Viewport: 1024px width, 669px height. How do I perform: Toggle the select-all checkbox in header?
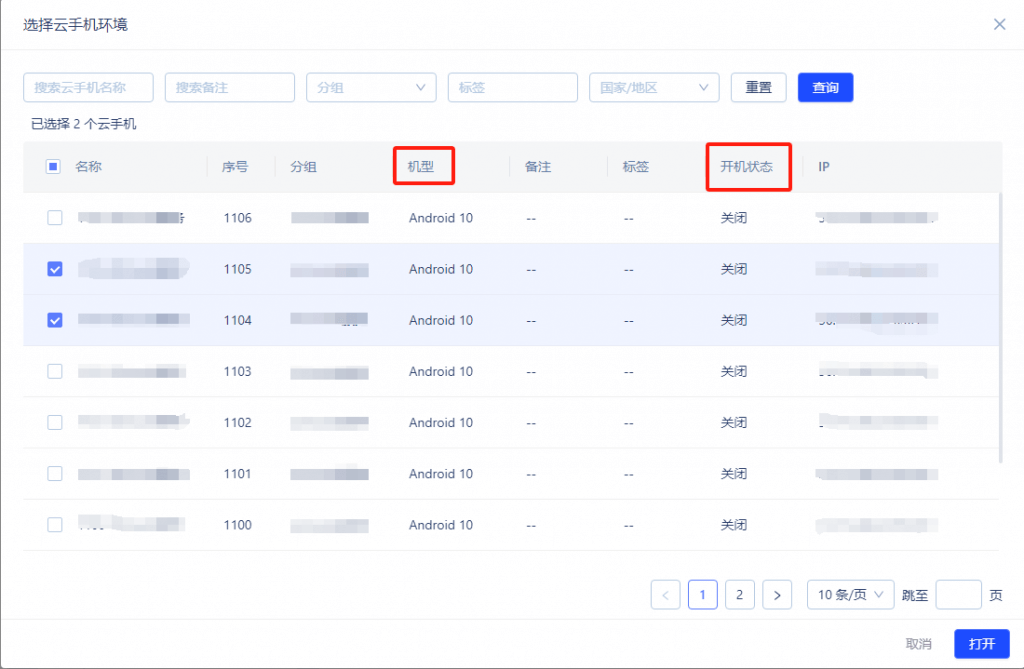[54, 167]
